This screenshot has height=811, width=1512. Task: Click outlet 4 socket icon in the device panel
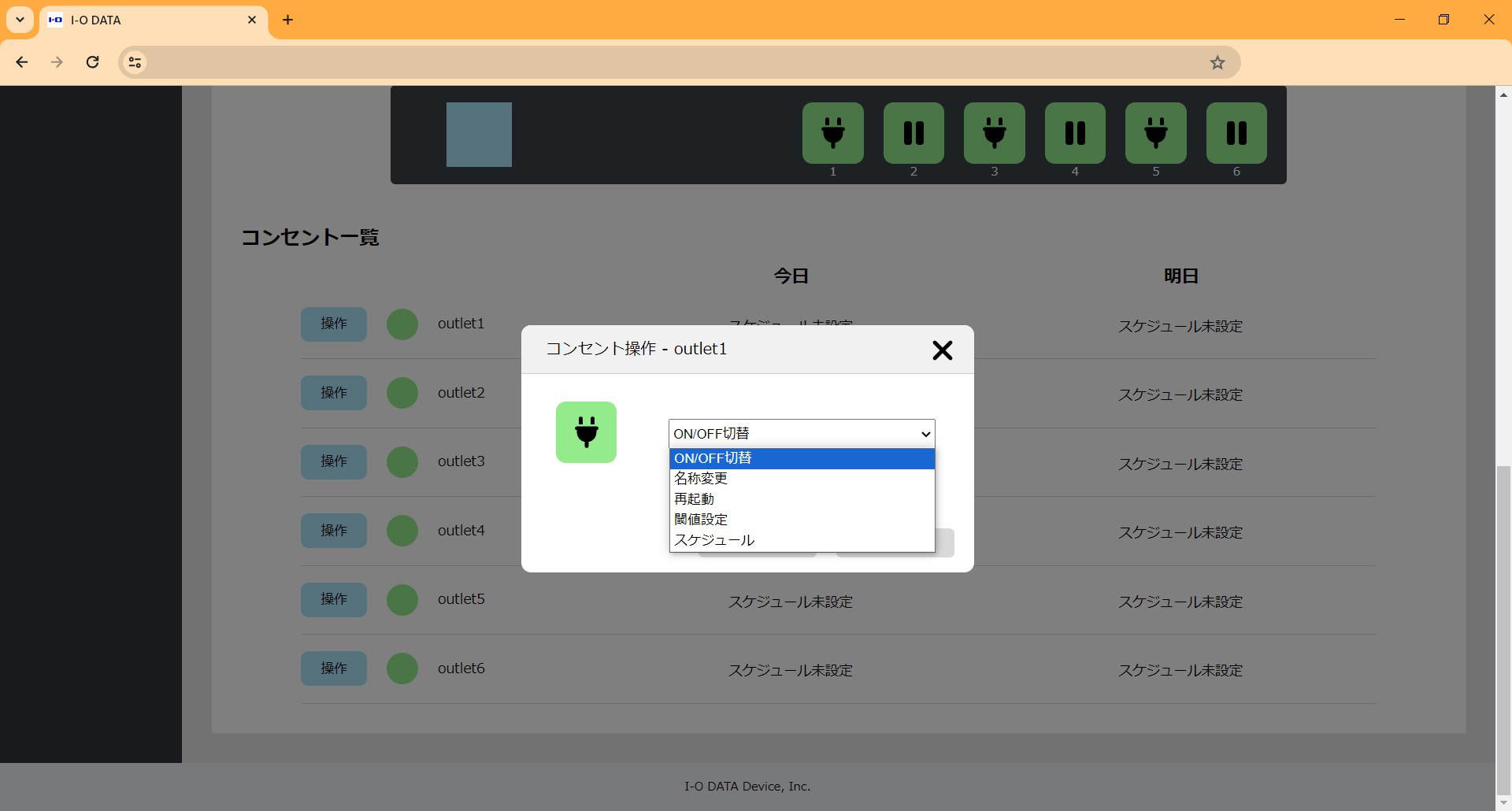[1075, 133]
